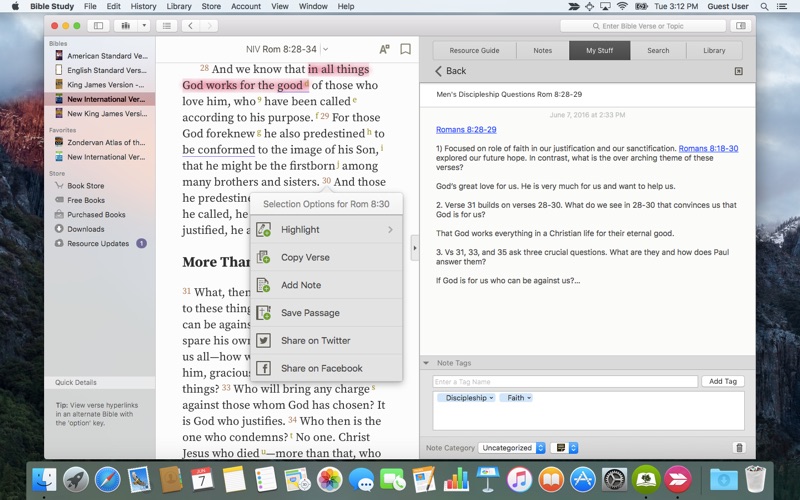The width and height of the screenshot is (800, 500).
Task: Collapse the Note Tags section triangle
Action: 426,363
